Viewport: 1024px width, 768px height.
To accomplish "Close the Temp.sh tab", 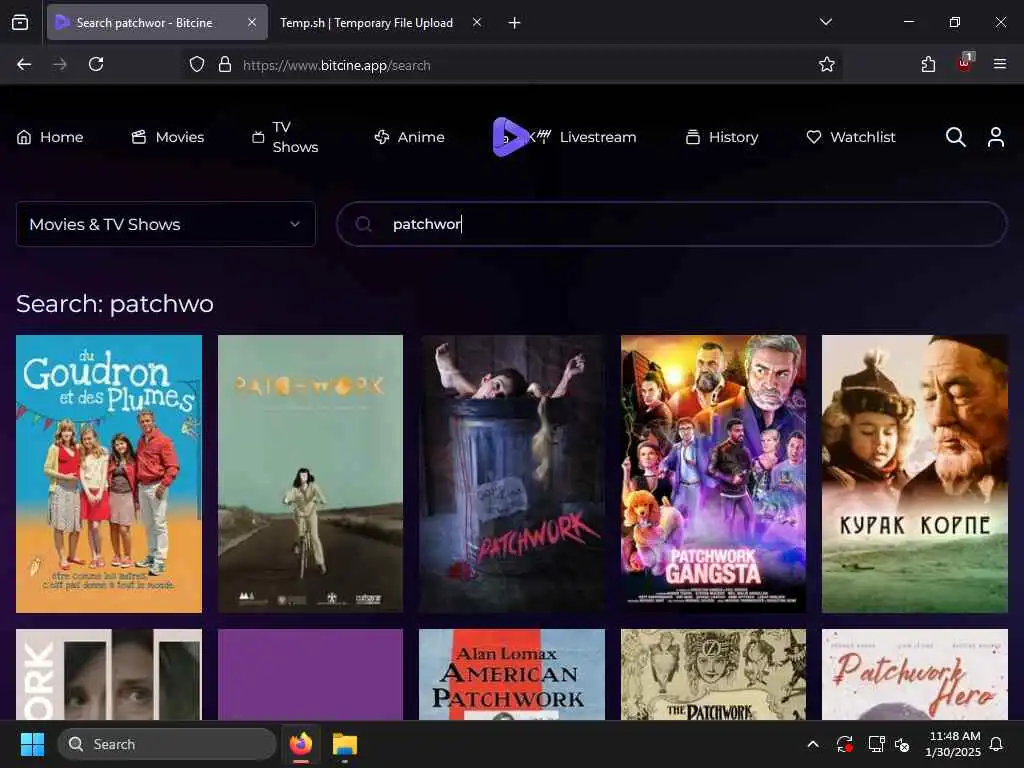I will click(x=477, y=22).
